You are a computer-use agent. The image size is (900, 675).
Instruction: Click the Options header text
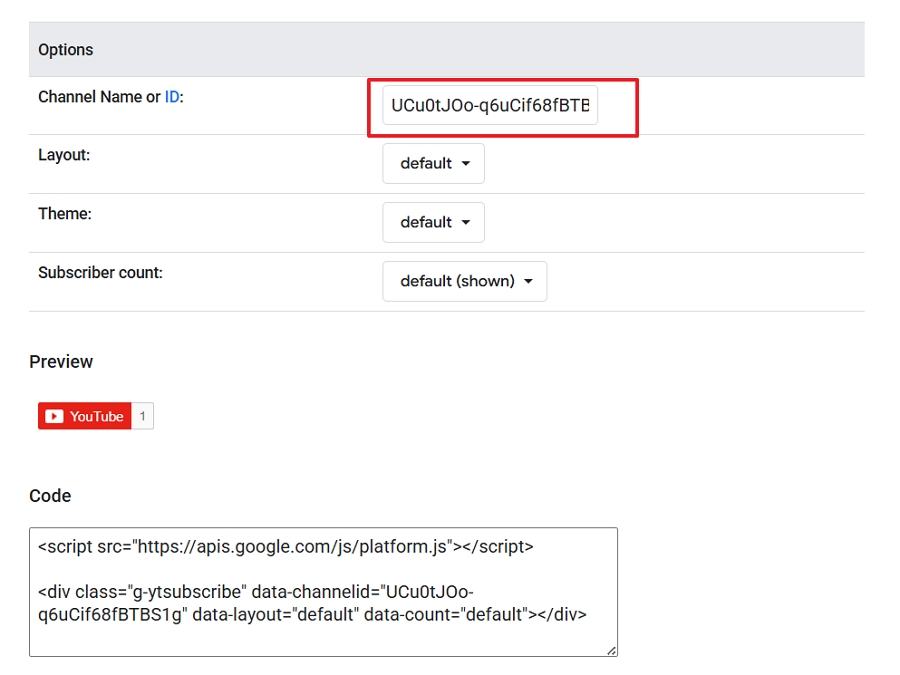tap(65, 50)
